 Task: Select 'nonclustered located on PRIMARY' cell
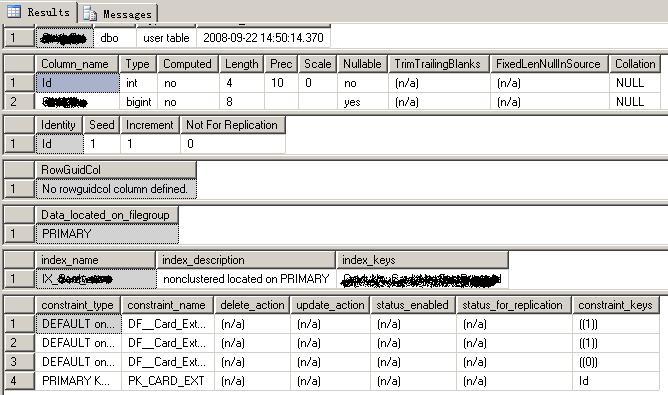click(x=246, y=279)
